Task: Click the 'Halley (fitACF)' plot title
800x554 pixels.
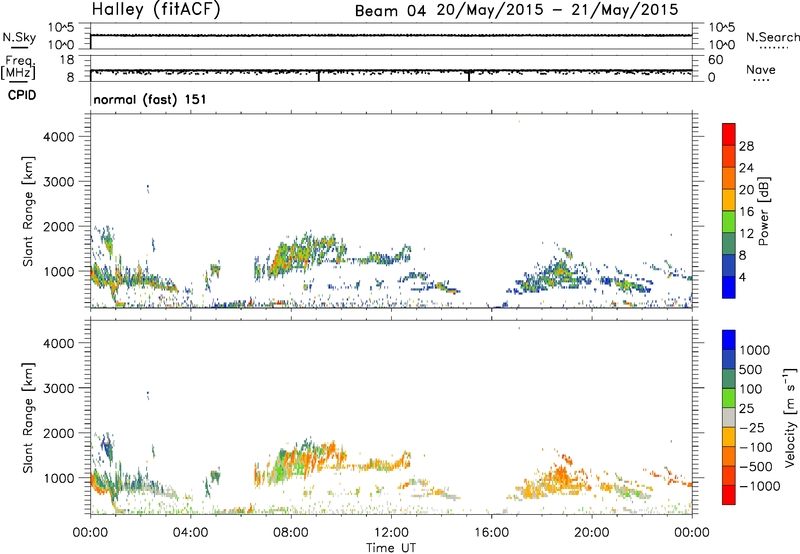Action: click(156, 10)
